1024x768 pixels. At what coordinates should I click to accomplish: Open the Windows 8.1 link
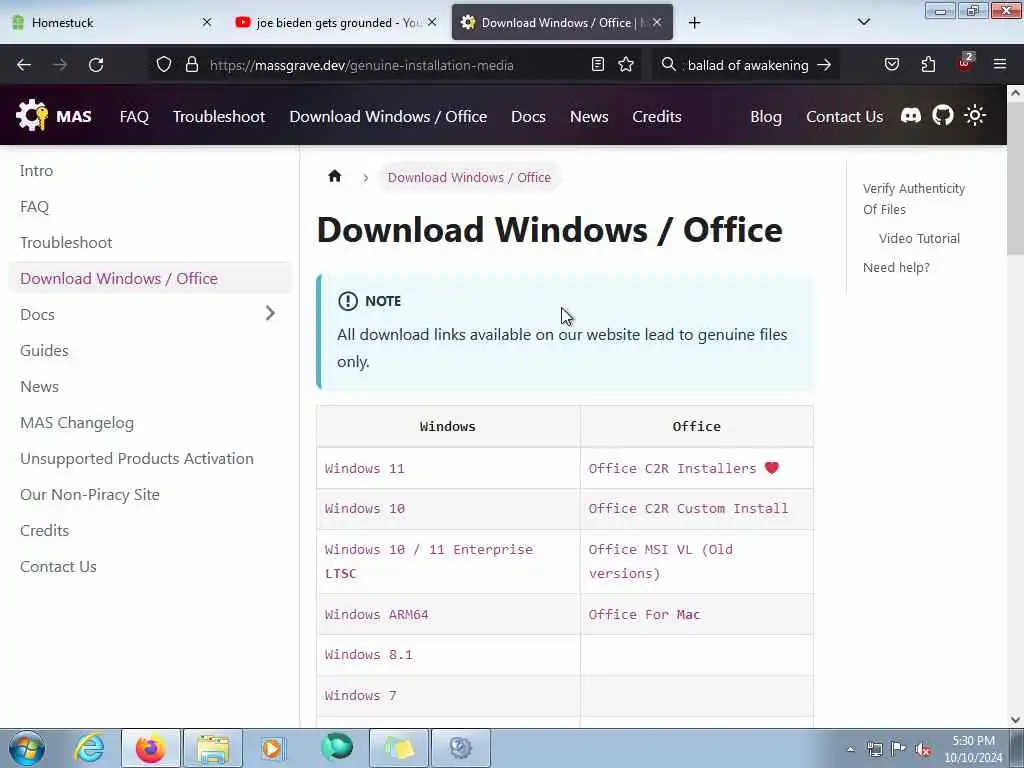[368, 654]
